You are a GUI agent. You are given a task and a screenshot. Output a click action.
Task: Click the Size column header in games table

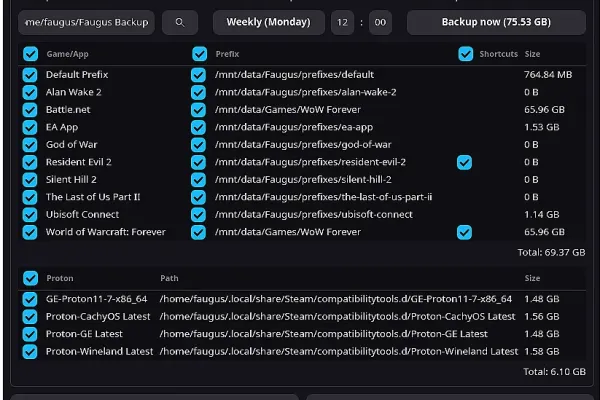click(532, 54)
